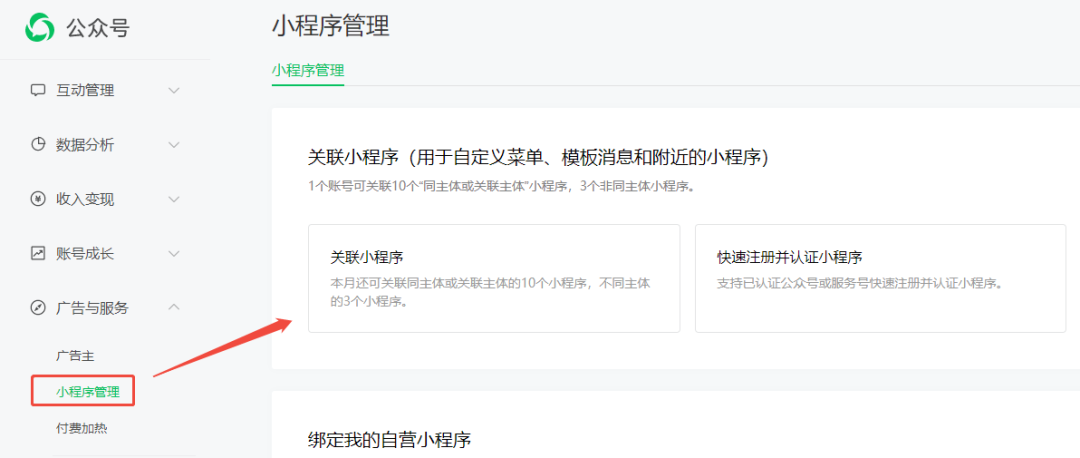1080x458 pixels.
Task: Open the 广告主 submenu item
Action: click(x=75, y=356)
